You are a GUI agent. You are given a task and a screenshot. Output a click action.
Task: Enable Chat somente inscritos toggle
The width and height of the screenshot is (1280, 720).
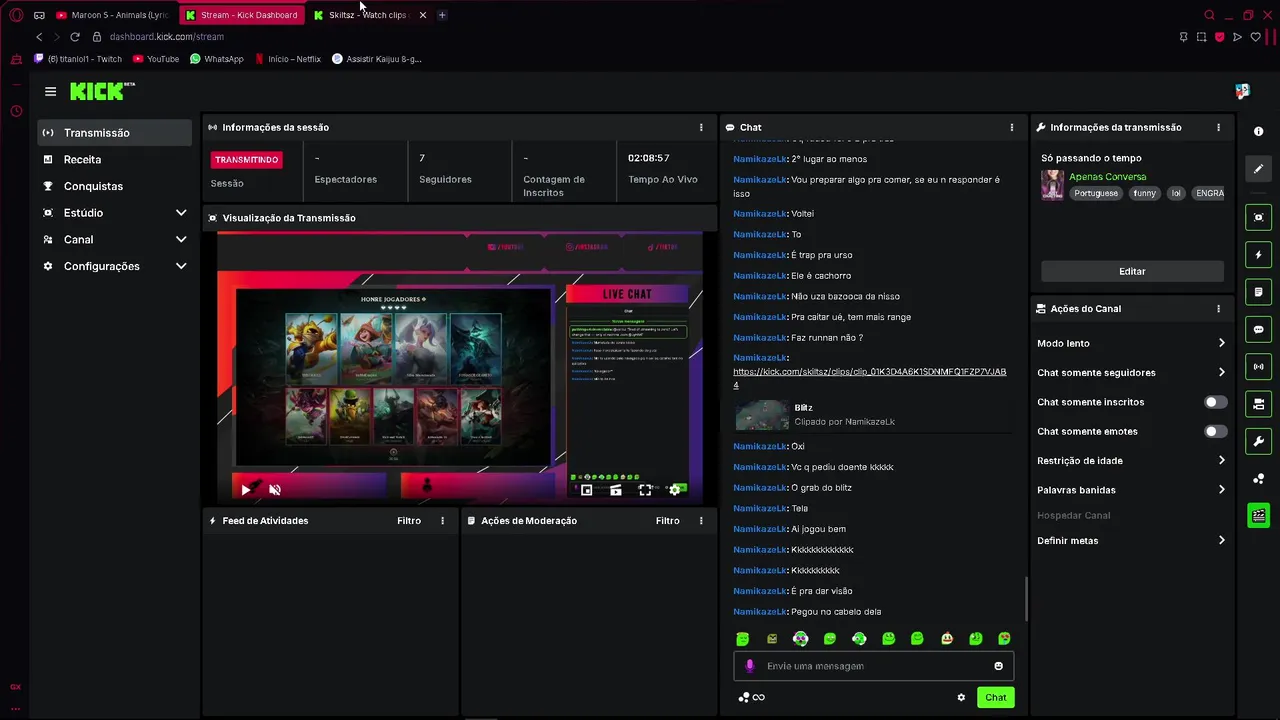point(1215,402)
